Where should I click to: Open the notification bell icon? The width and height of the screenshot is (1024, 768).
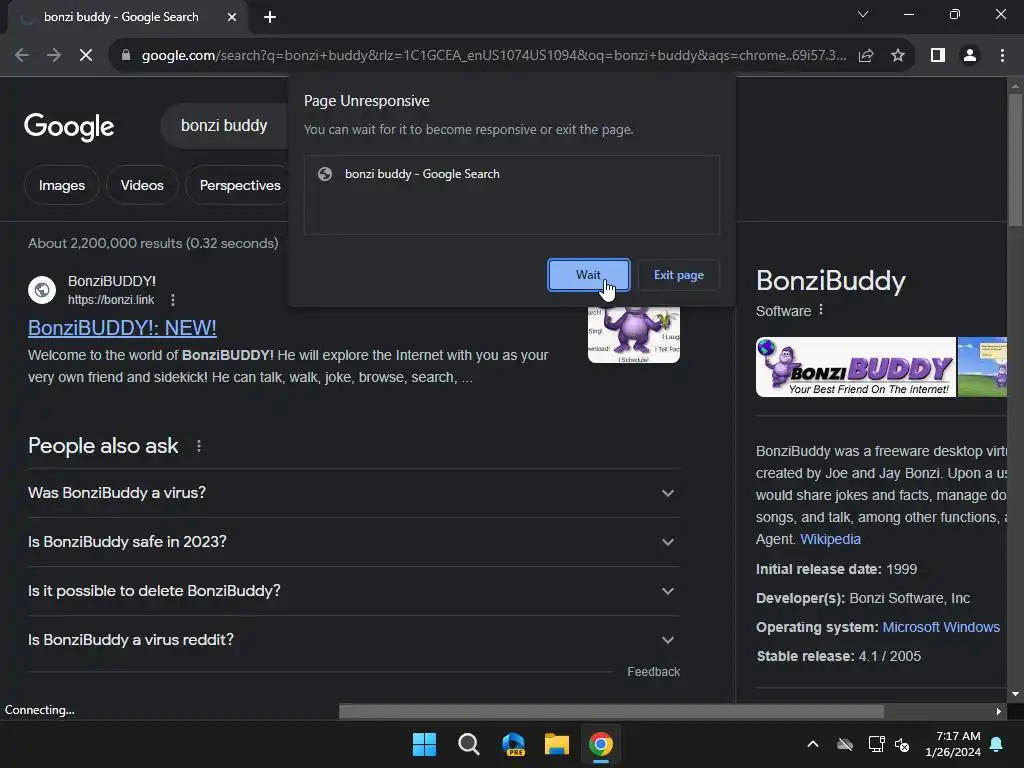point(997,744)
